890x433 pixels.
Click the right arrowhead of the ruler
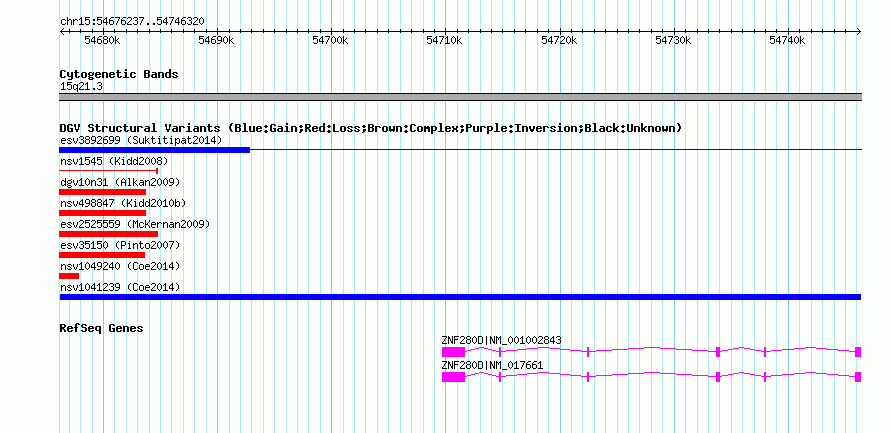coord(859,31)
